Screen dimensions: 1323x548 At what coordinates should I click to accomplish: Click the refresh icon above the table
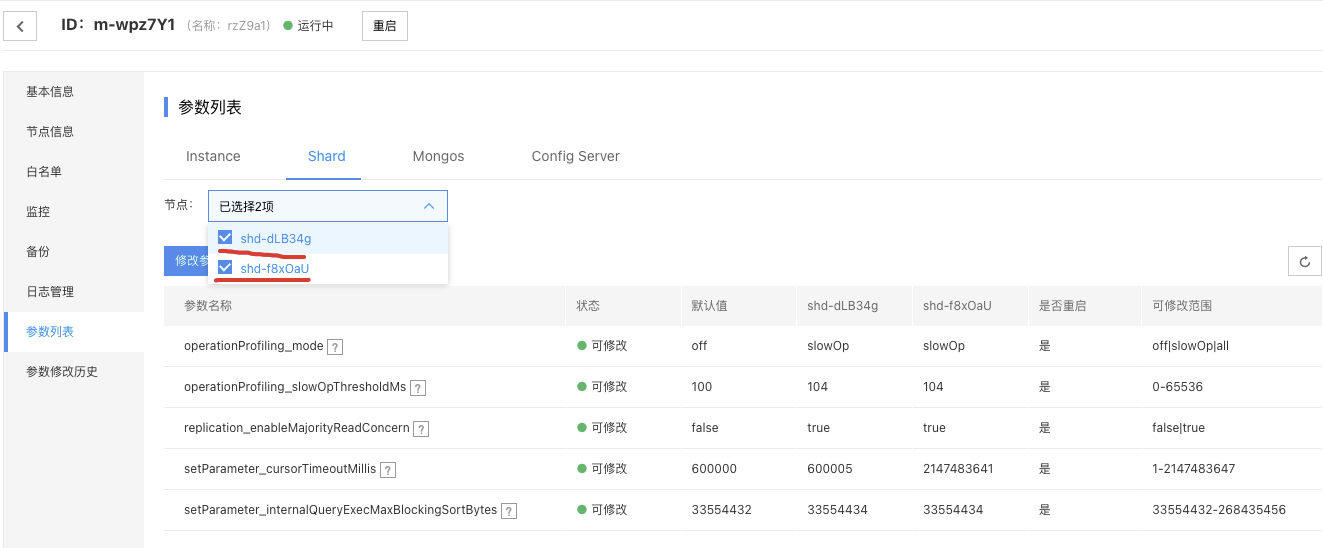(x=1304, y=261)
